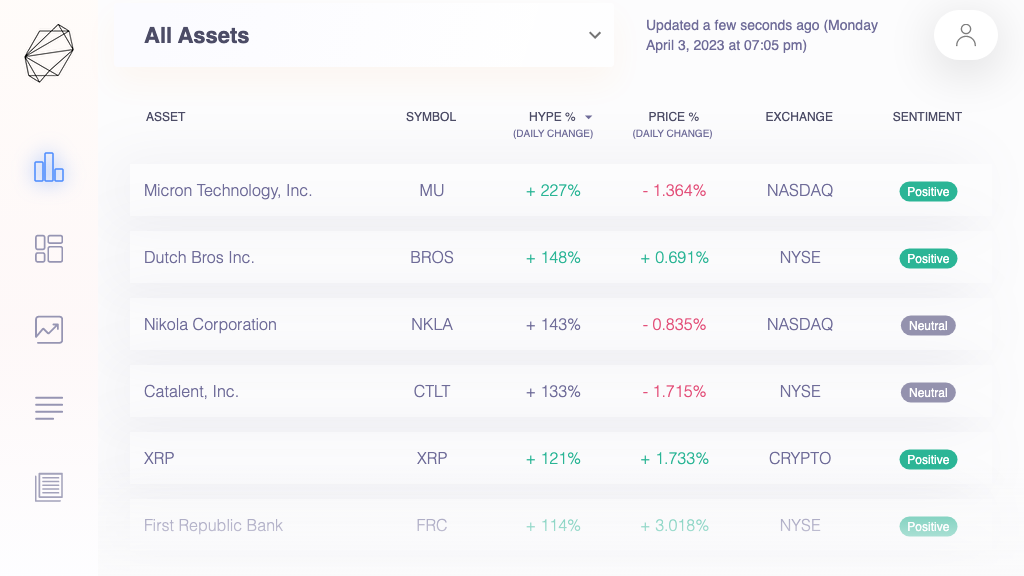This screenshot has height=576, width=1024.
Task: Click the app logo at top of sidebar
Action: click(49, 52)
